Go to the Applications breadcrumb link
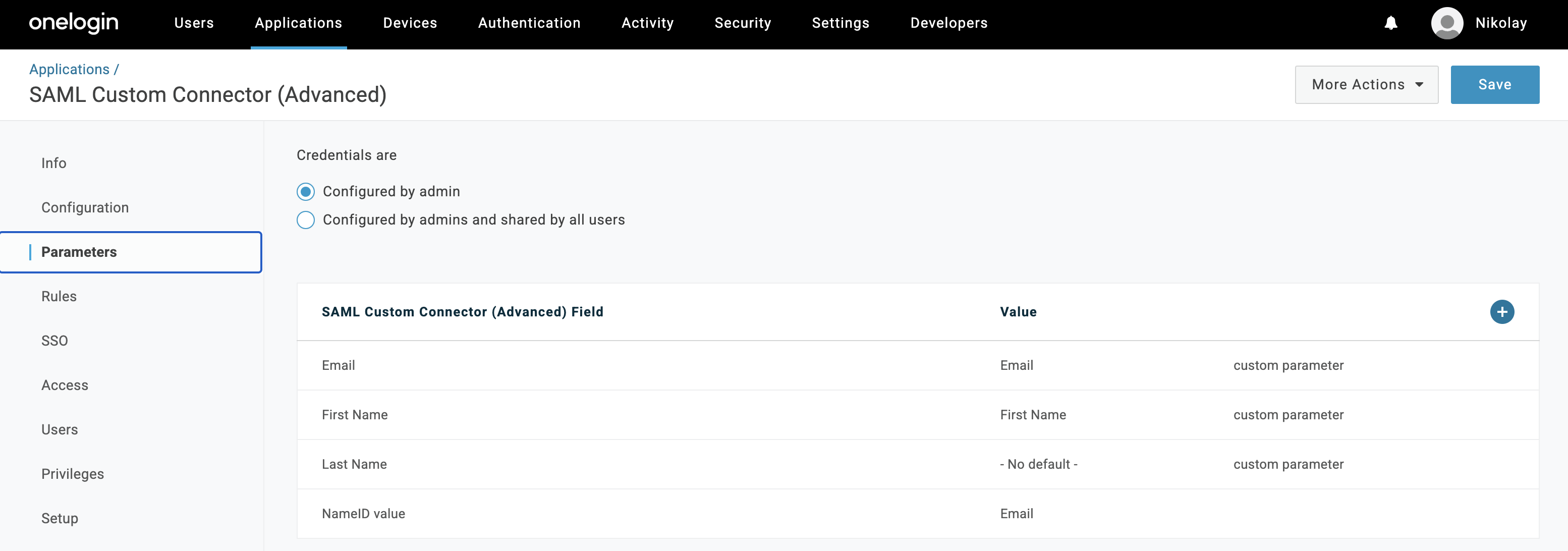Viewport: 1568px width, 551px height. 70,70
